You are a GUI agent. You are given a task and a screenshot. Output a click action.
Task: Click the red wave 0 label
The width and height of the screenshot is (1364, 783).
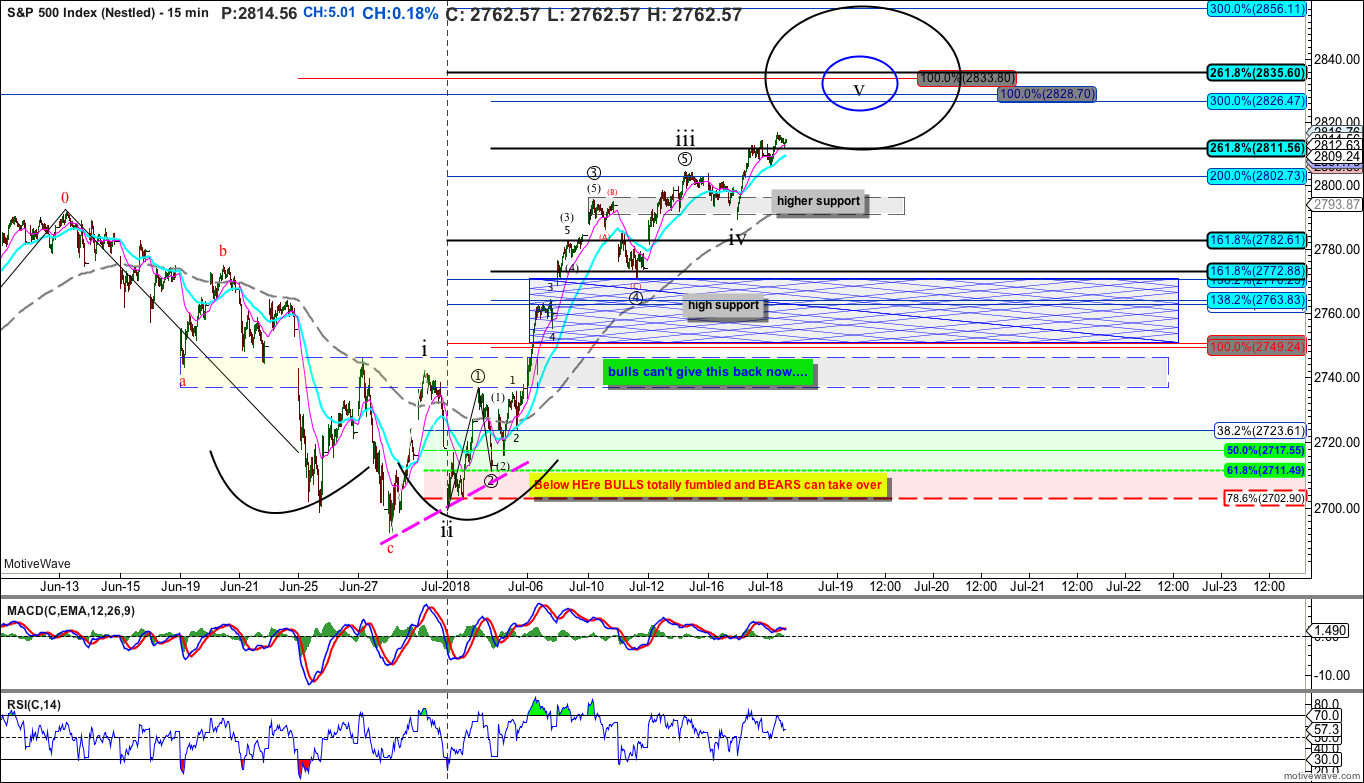click(x=65, y=198)
